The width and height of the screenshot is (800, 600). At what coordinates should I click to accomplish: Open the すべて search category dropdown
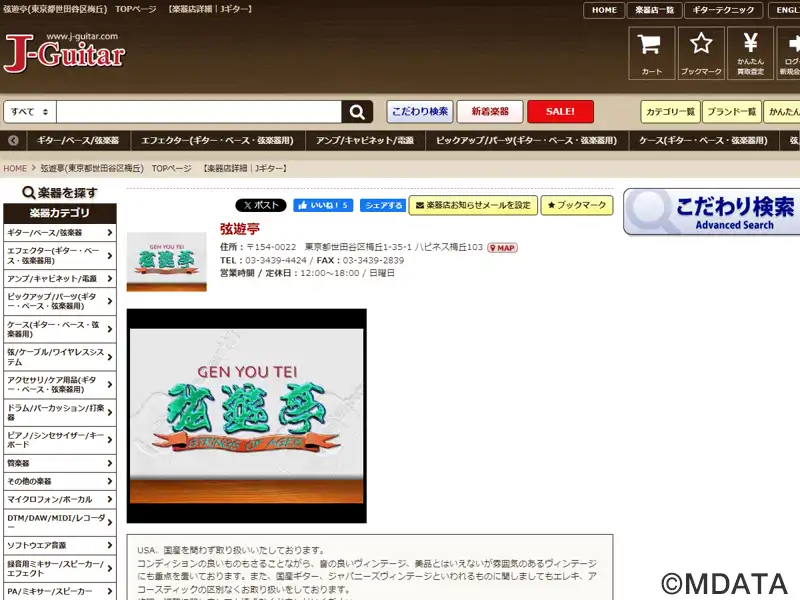click(30, 112)
